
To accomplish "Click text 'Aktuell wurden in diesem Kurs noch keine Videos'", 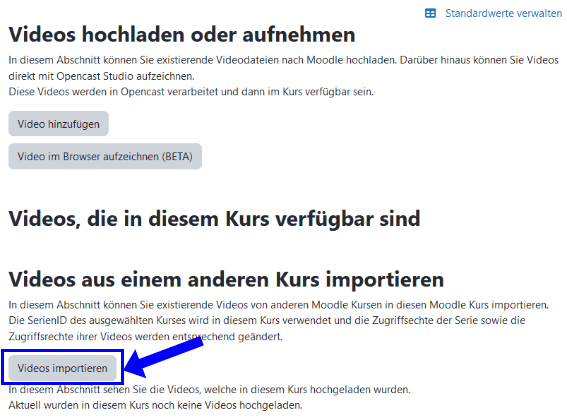I will click(123, 405).
